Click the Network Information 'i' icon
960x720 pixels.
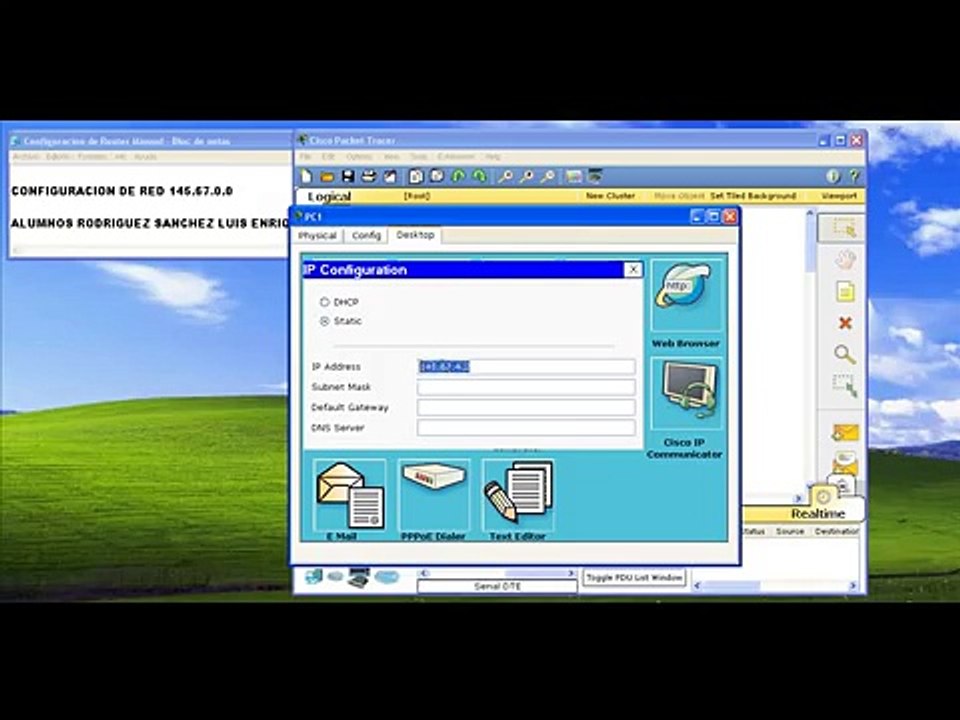[x=833, y=177]
